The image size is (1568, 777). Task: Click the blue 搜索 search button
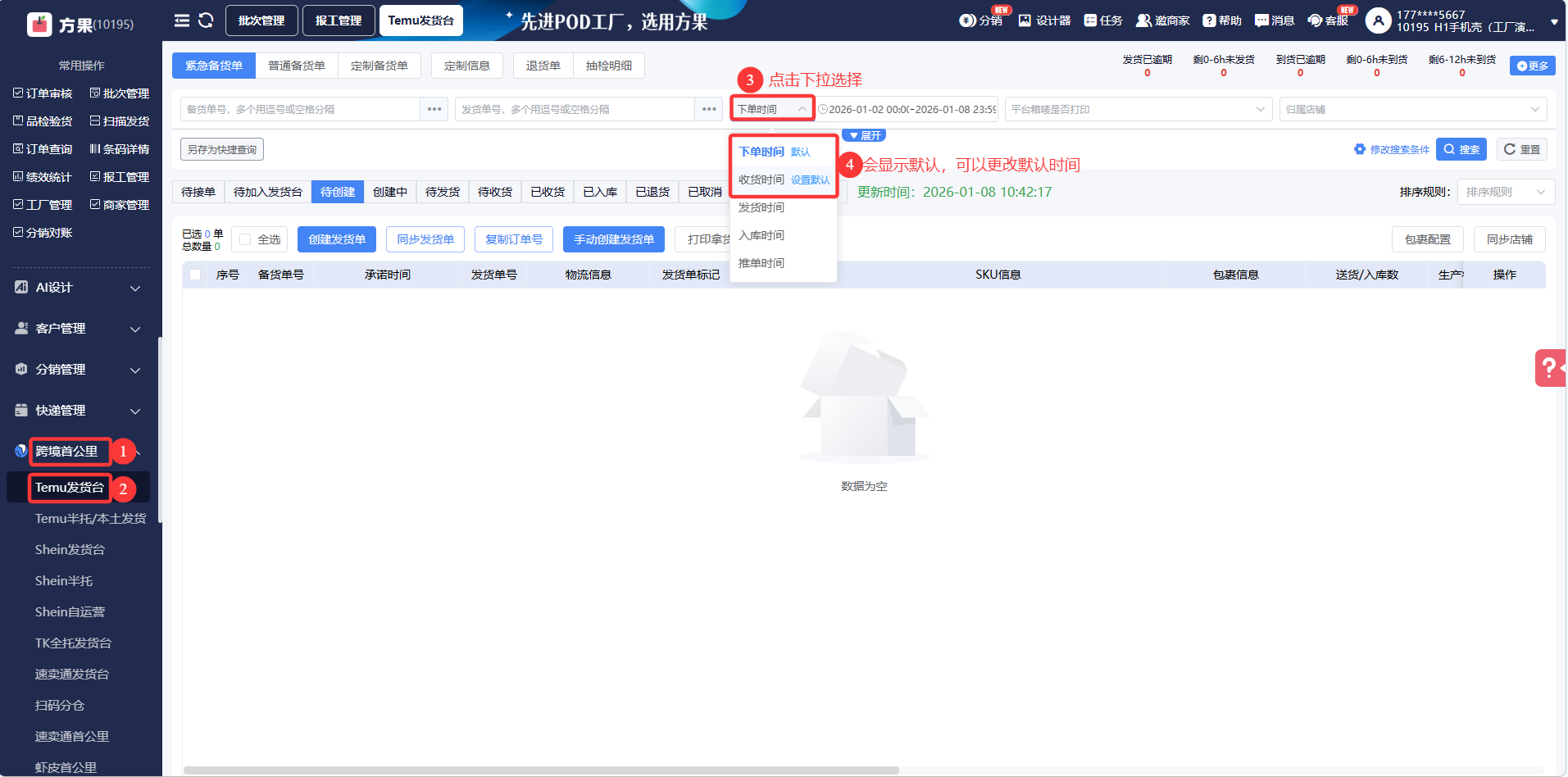click(x=1461, y=149)
